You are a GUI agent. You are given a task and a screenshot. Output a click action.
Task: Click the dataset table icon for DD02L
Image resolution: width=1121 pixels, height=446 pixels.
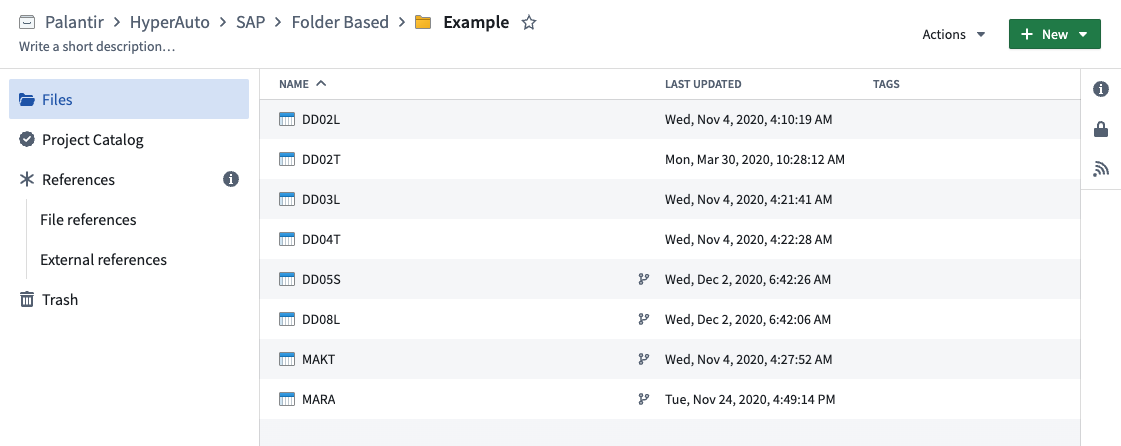coord(287,119)
